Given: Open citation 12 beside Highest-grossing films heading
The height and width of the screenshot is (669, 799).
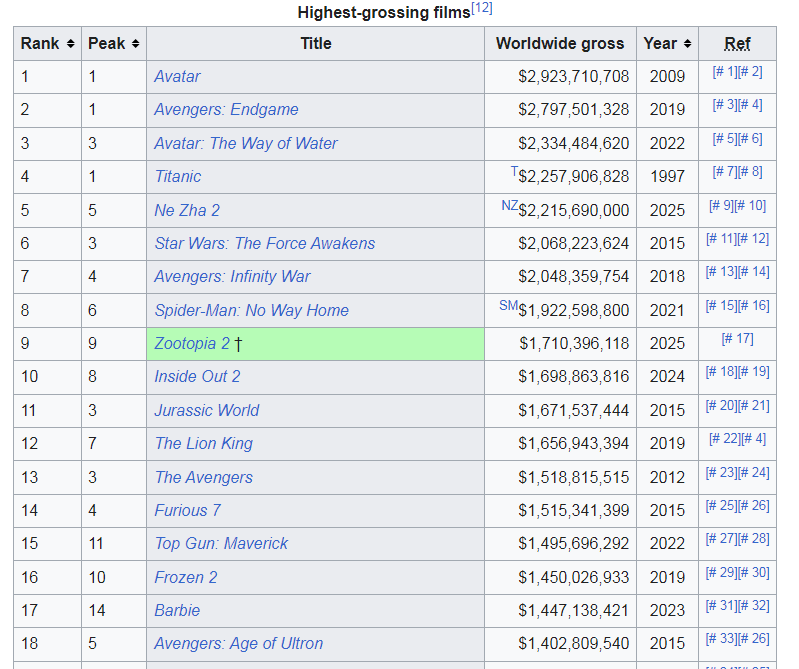Looking at the screenshot, I should (481, 9).
